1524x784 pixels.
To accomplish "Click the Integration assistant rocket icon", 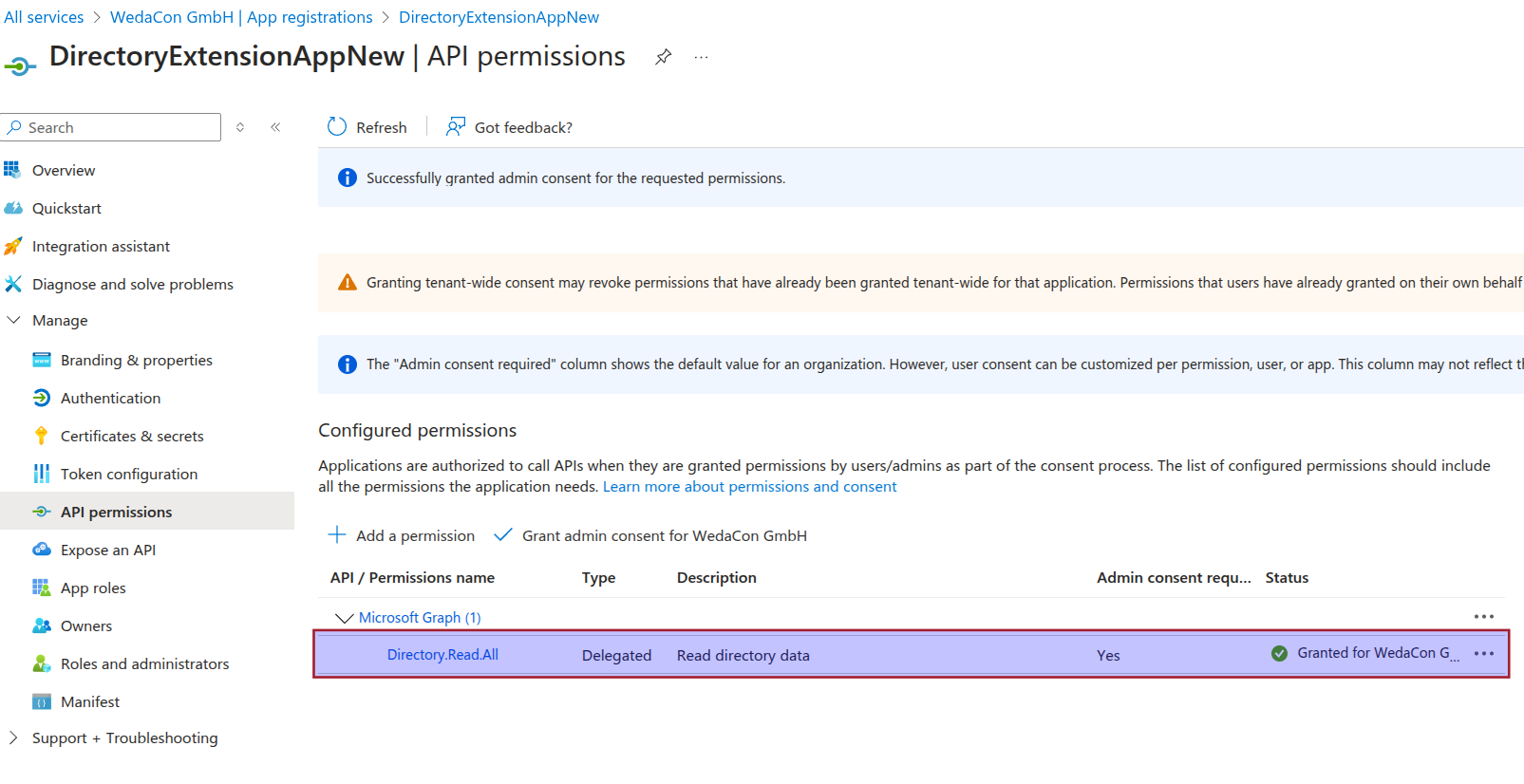I will tap(12, 246).
